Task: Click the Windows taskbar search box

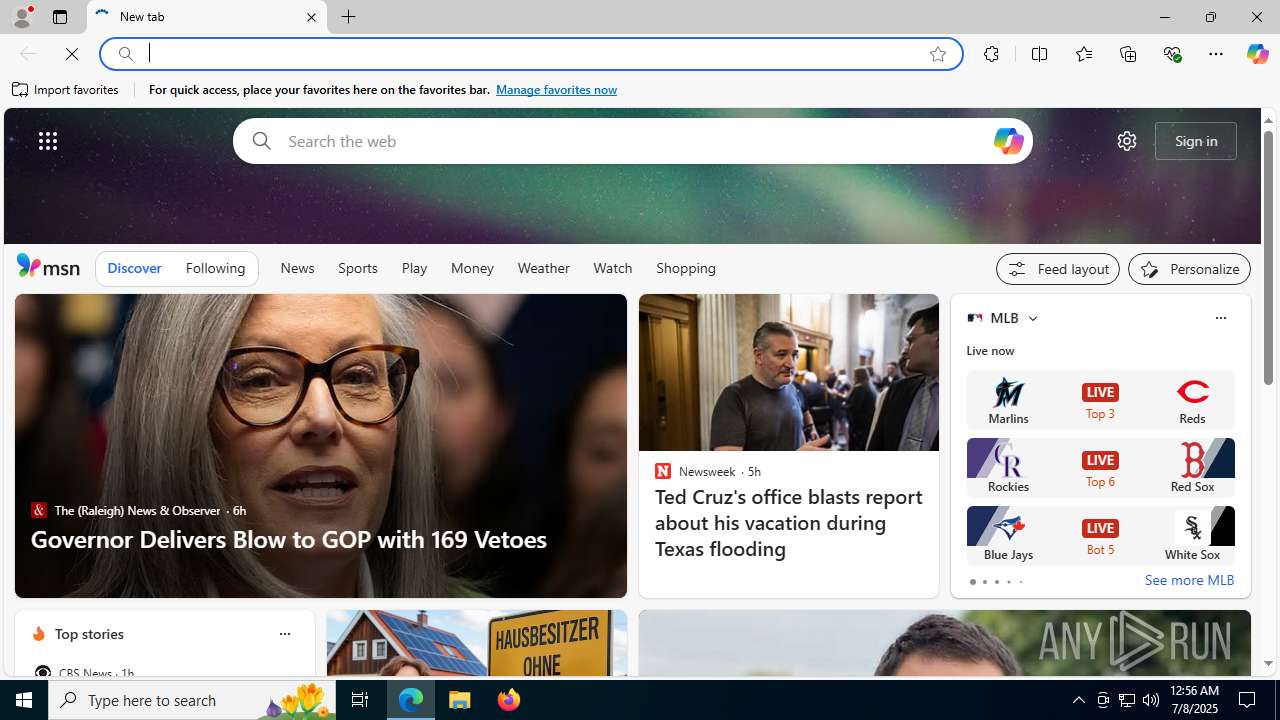Action: [x=191, y=700]
